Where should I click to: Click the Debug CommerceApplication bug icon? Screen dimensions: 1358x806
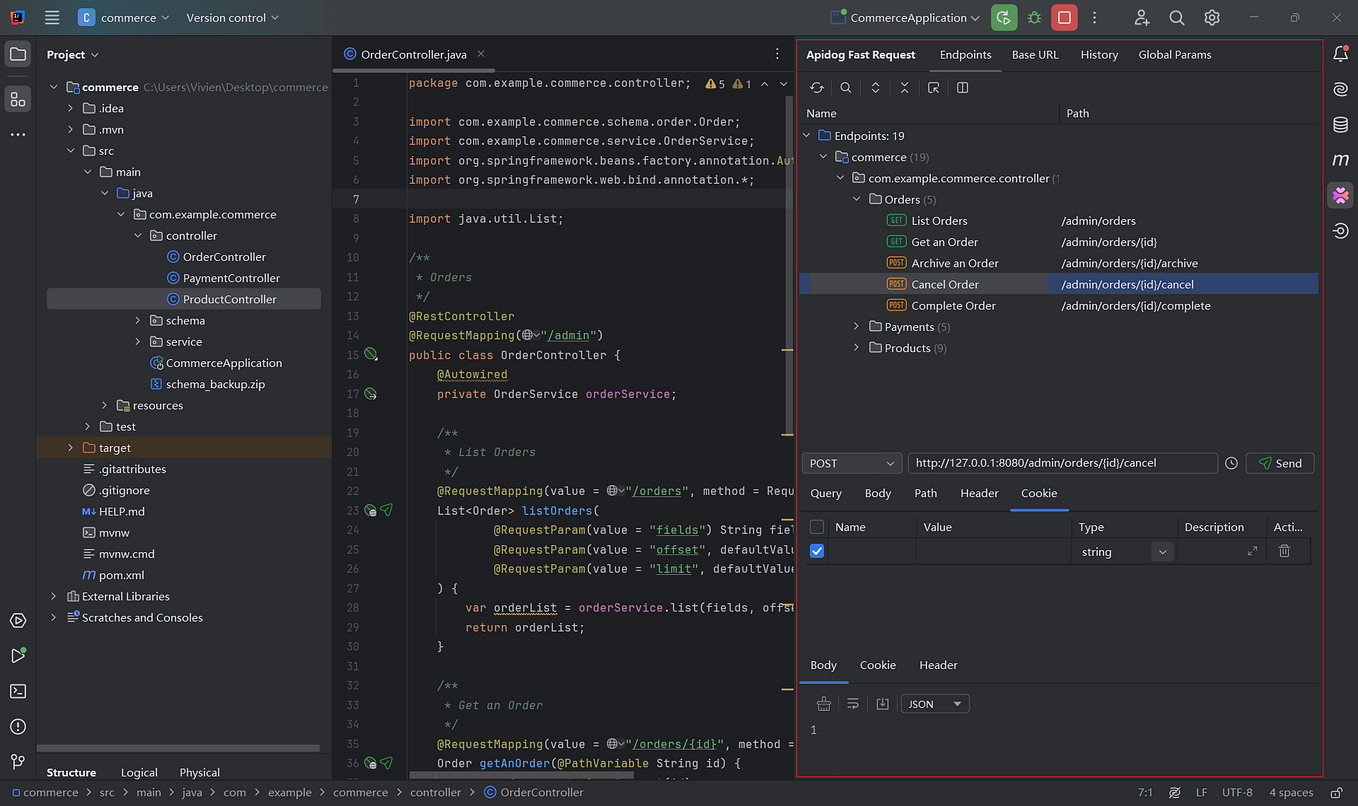point(1034,18)
